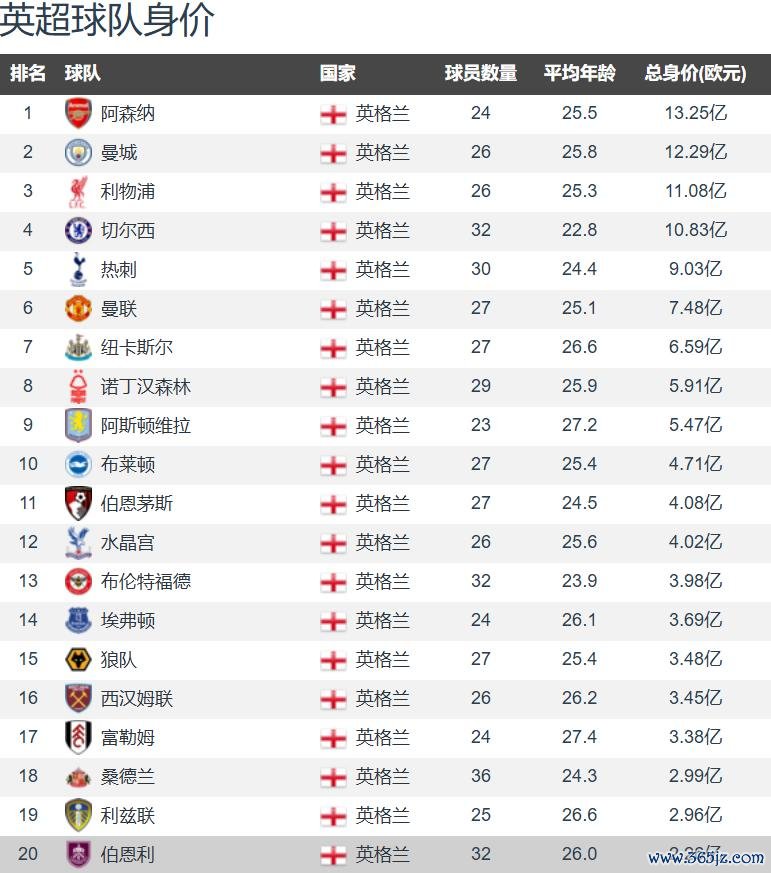Viewport: 771px width, 873px height.
Task: Click the Arsenal club crest icon
Action: click(x=78, y=114)
